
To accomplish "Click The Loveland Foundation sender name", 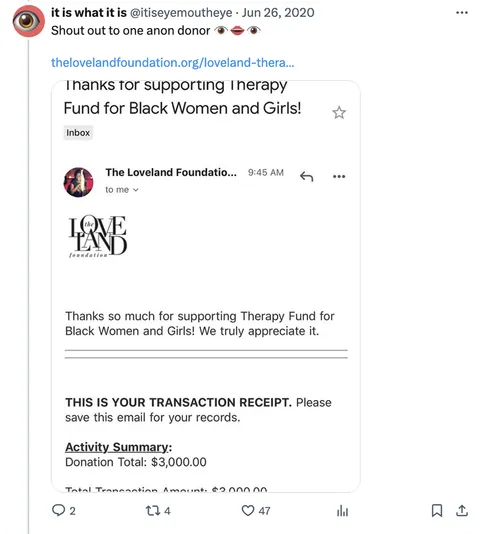I will [171, 173].
